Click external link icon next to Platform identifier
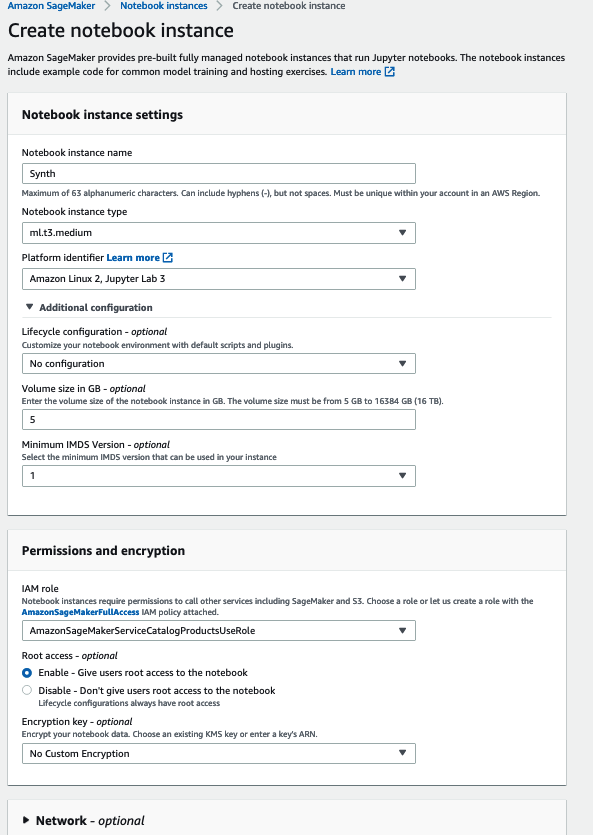This screenshot has height=835, width=593. tap(168, 258)
